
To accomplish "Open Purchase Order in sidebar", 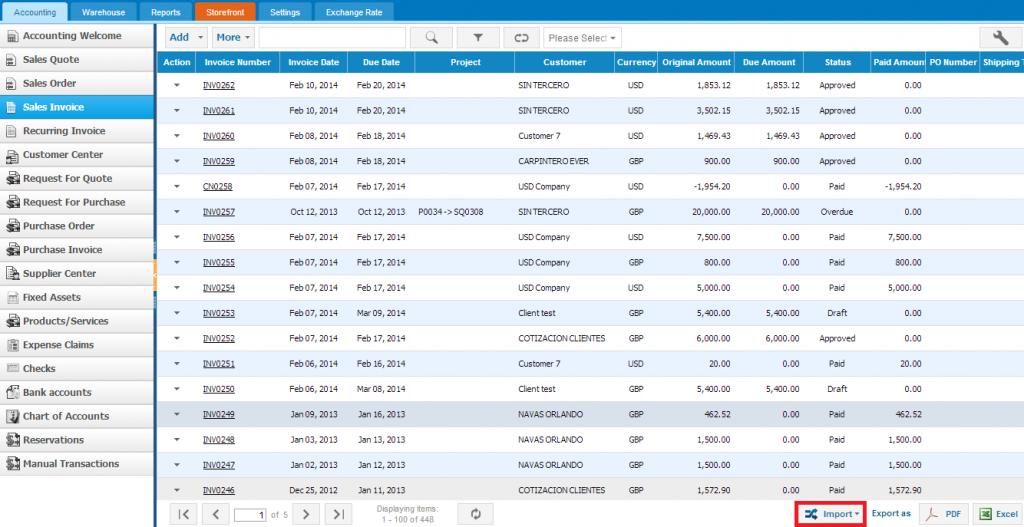I will [x=77, y=226].
